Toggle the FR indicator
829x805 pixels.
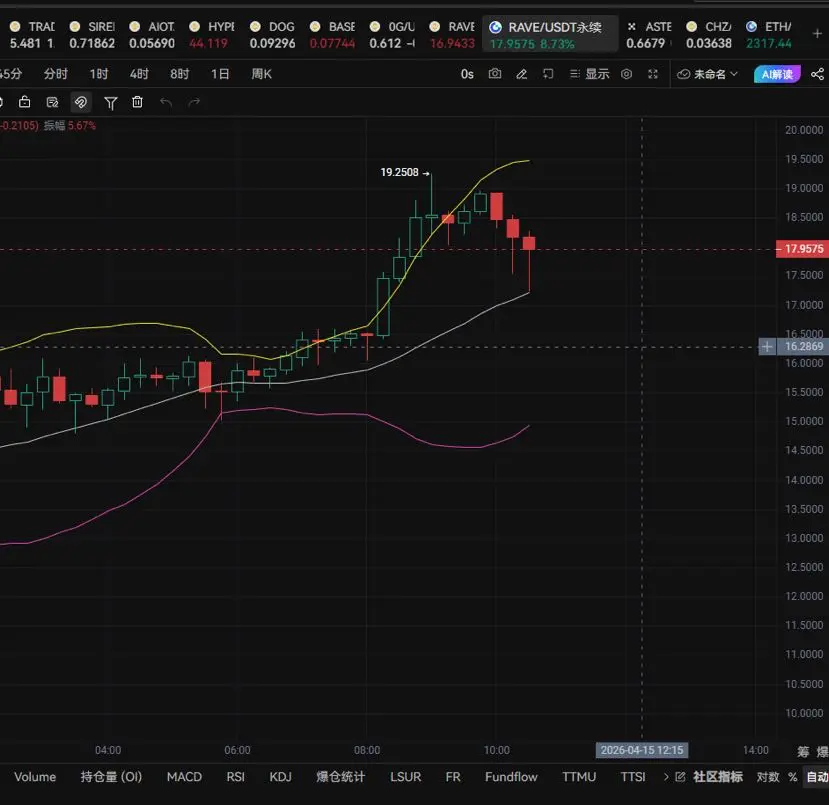pos(453,776)
